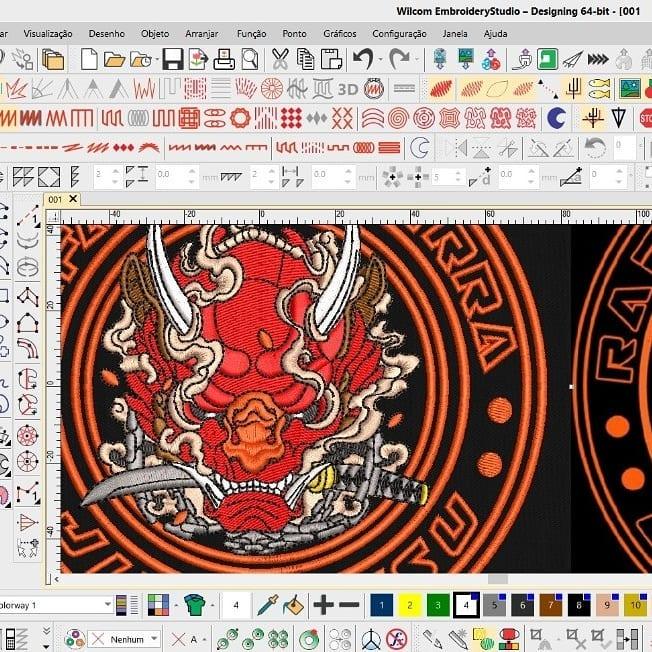Open Função menu

click(252, 34)
